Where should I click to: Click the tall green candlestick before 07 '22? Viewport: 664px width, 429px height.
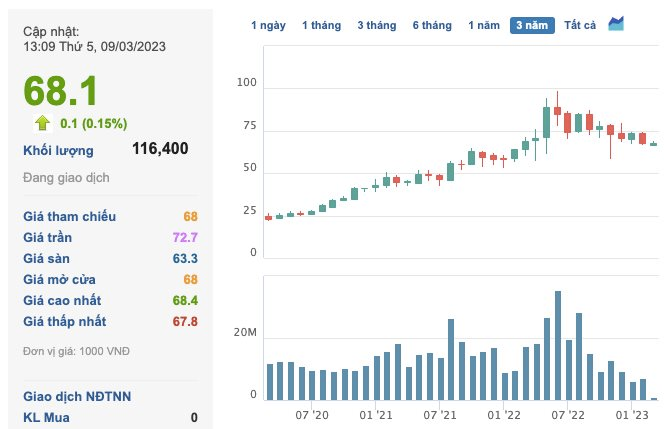(x=546, y=122)
